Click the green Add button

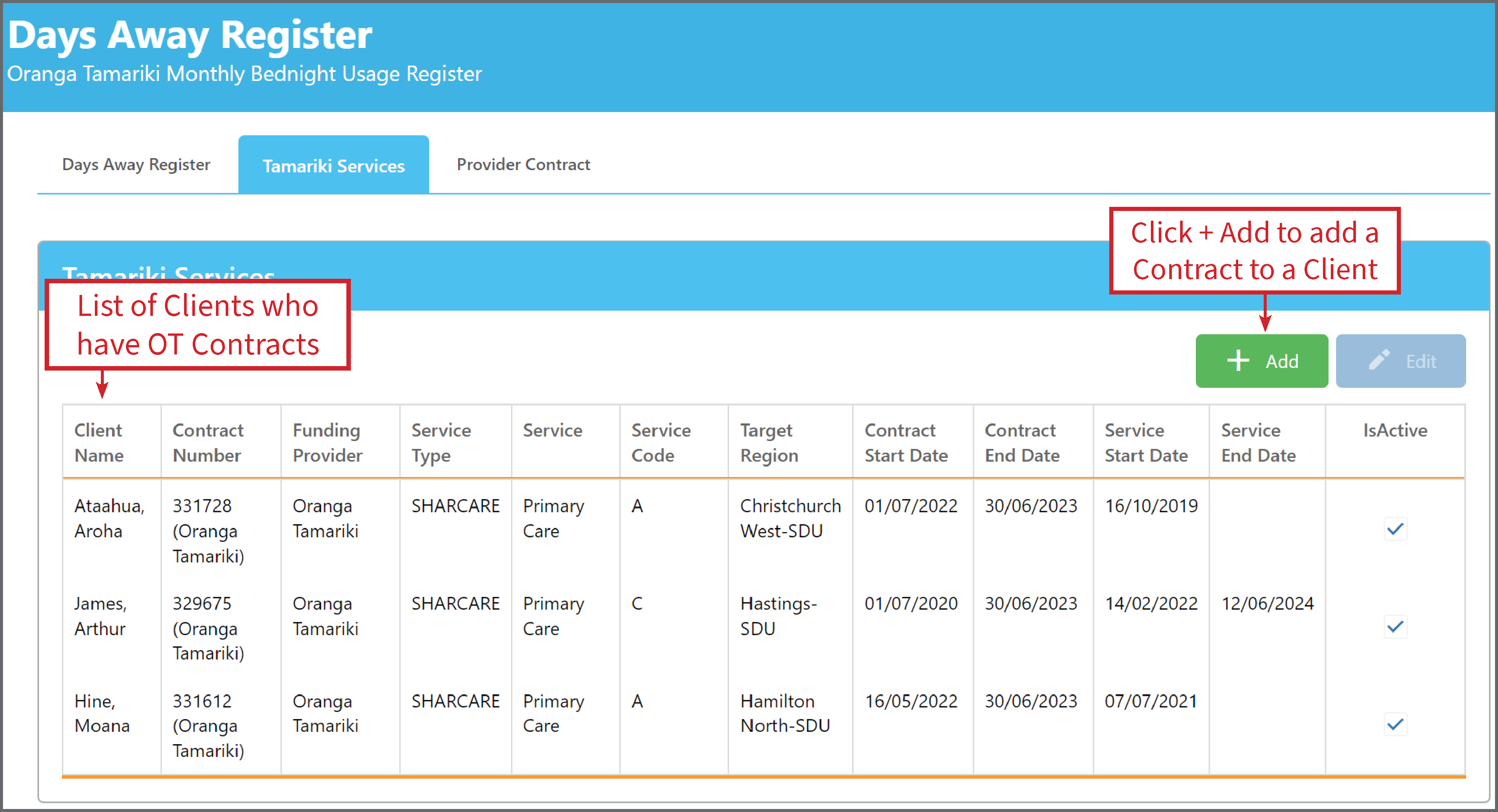click(x=1261, y=361)
